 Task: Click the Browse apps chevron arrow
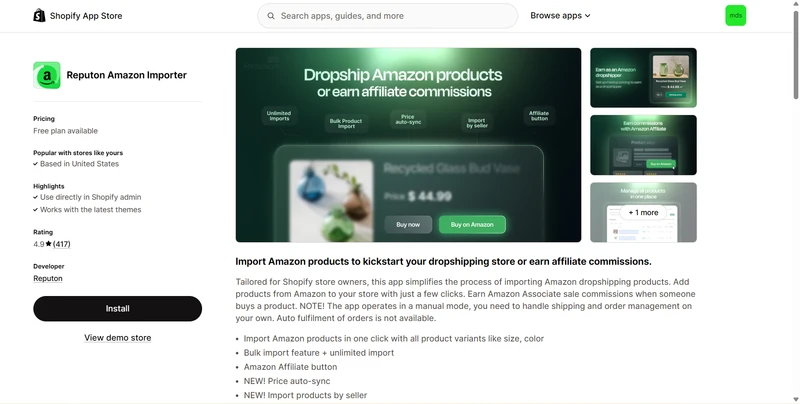coord(587,16)
